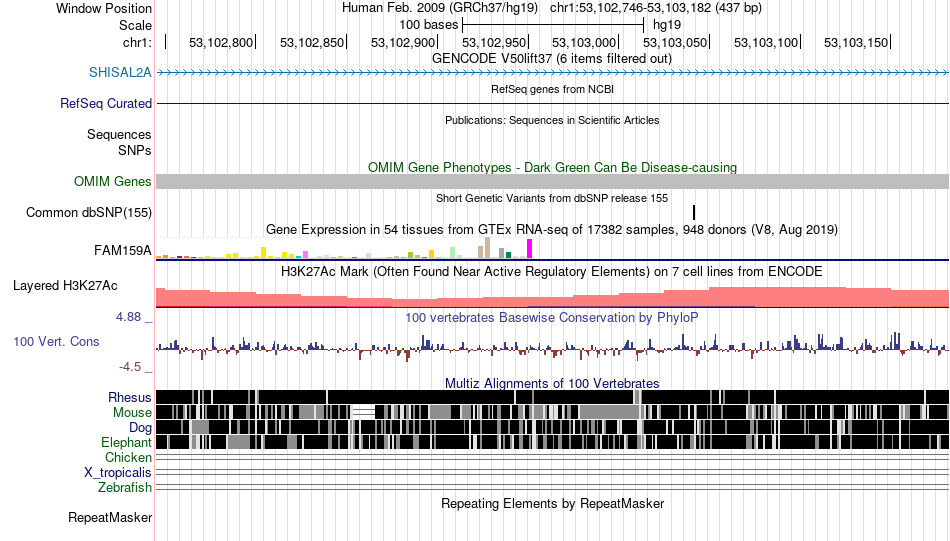Click the 53,102,900 ruler coordinate
950x541 pixels.
403,42
